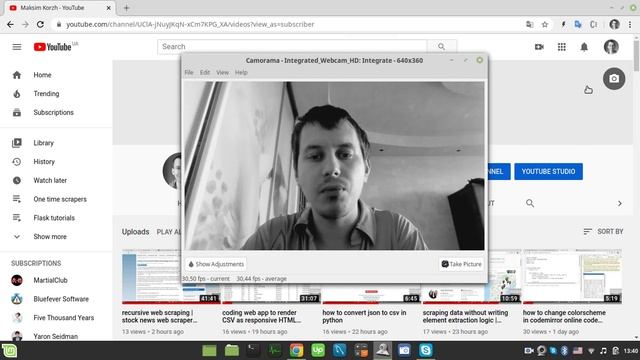Click the next tabs chevron arrow
This screenshot has width=640, height=360.
click(x=620, y=203)
